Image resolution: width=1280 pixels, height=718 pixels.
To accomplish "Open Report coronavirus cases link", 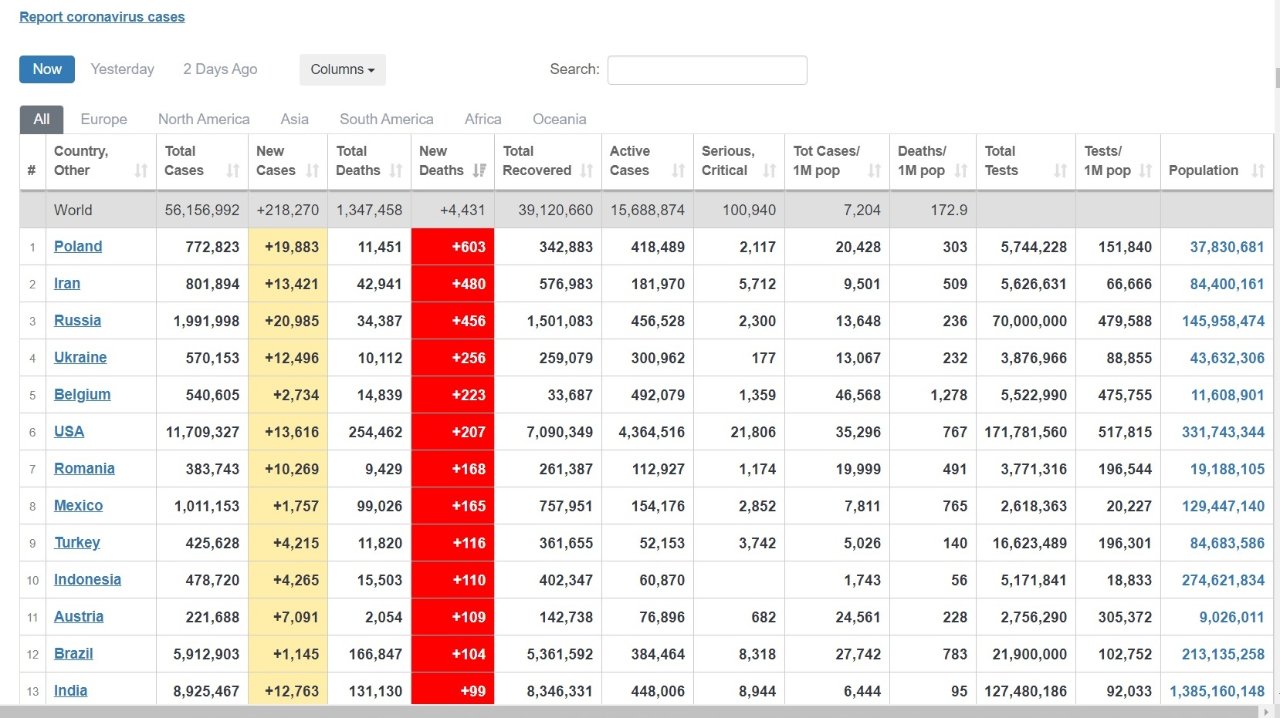I will 102,17.
